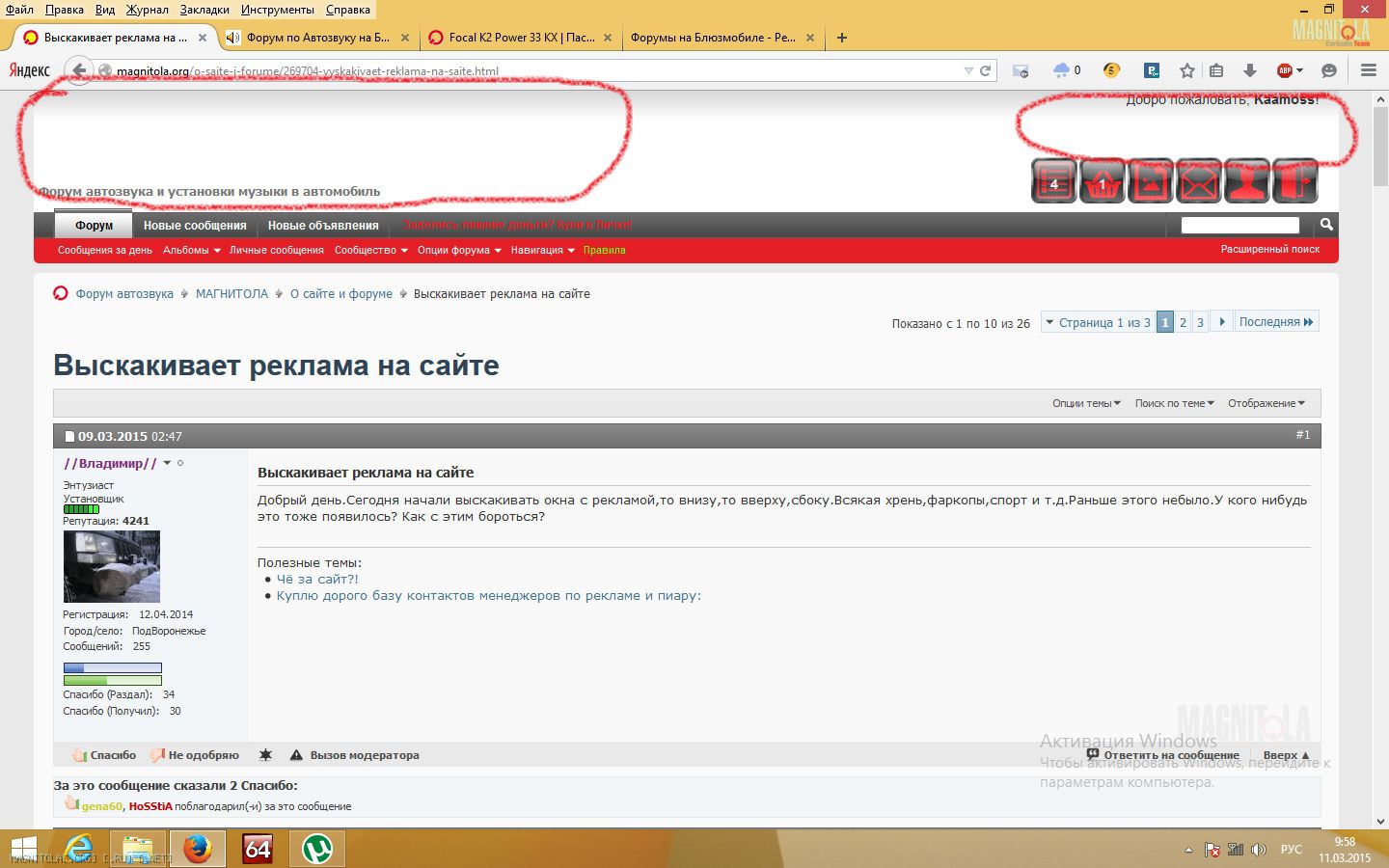This screenshot has width=1389, height=868.
Task: Click the forum search input field
Action: click(x=1239, y=225)
